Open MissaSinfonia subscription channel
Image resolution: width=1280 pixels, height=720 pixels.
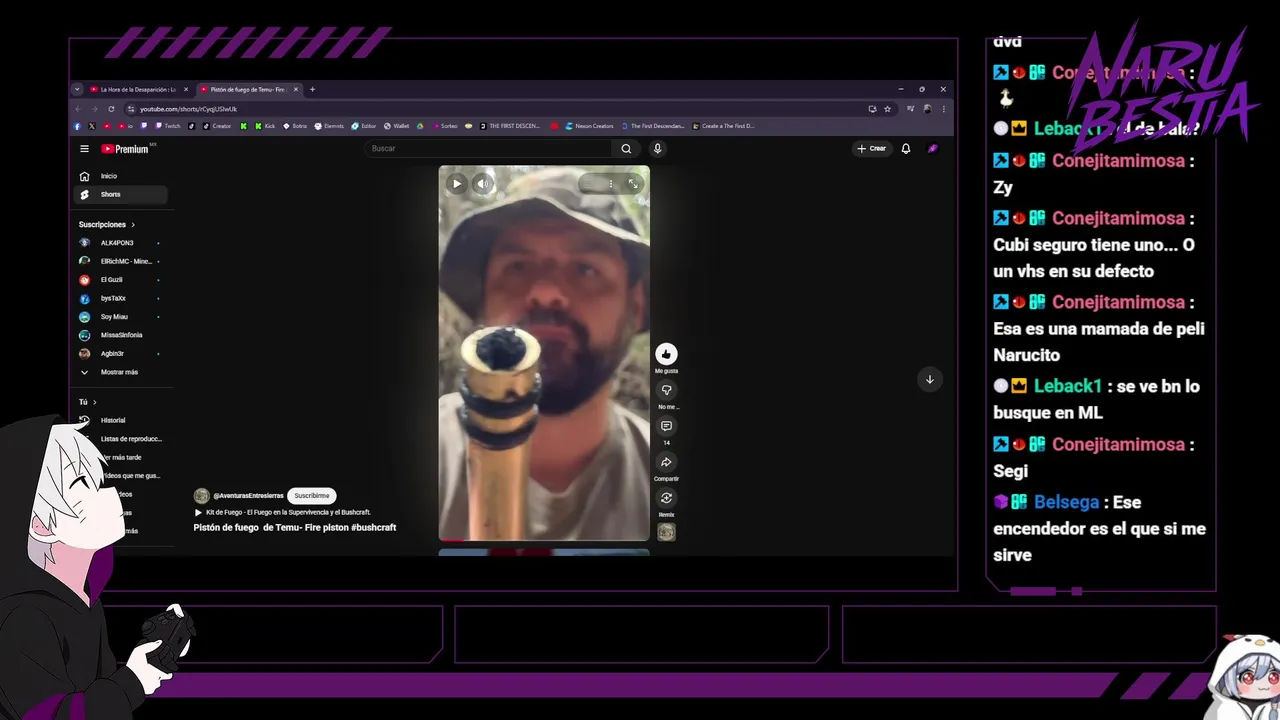[121, 335]
